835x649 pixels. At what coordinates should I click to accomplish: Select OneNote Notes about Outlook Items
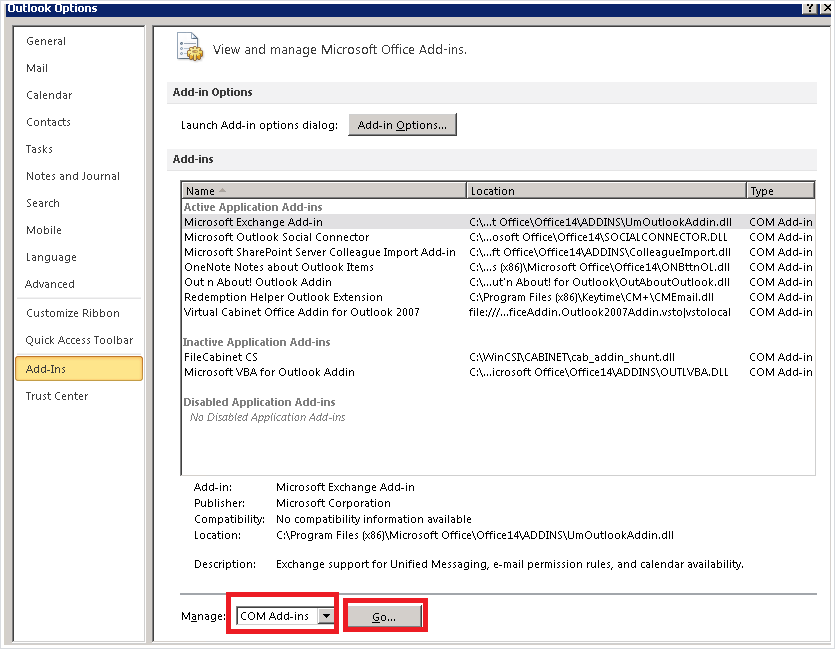pyautogui.click(x=498, y=267)
